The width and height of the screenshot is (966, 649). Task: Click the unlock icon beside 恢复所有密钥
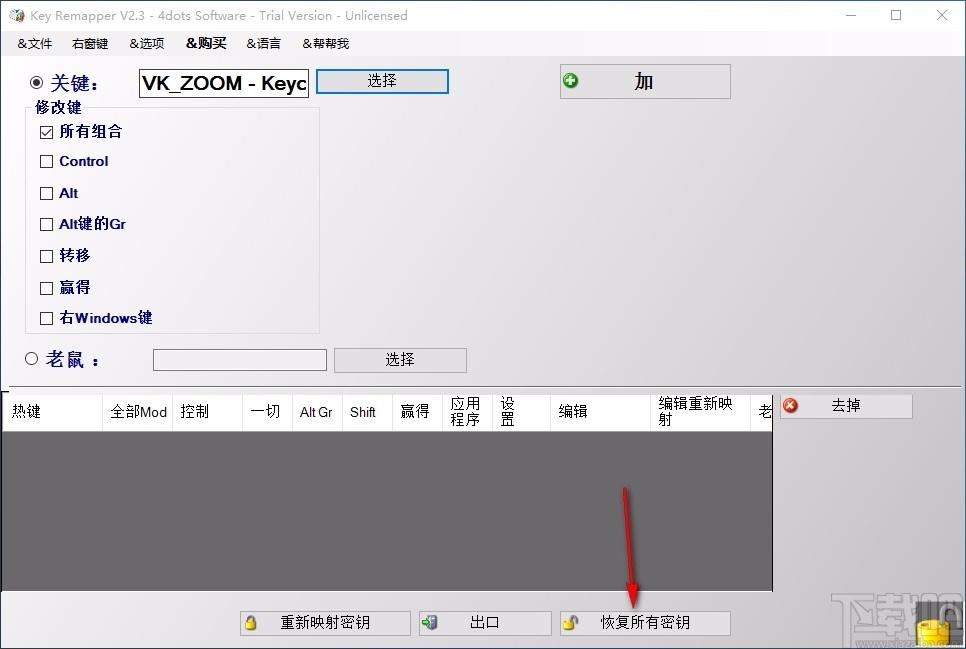click(570, 622)
